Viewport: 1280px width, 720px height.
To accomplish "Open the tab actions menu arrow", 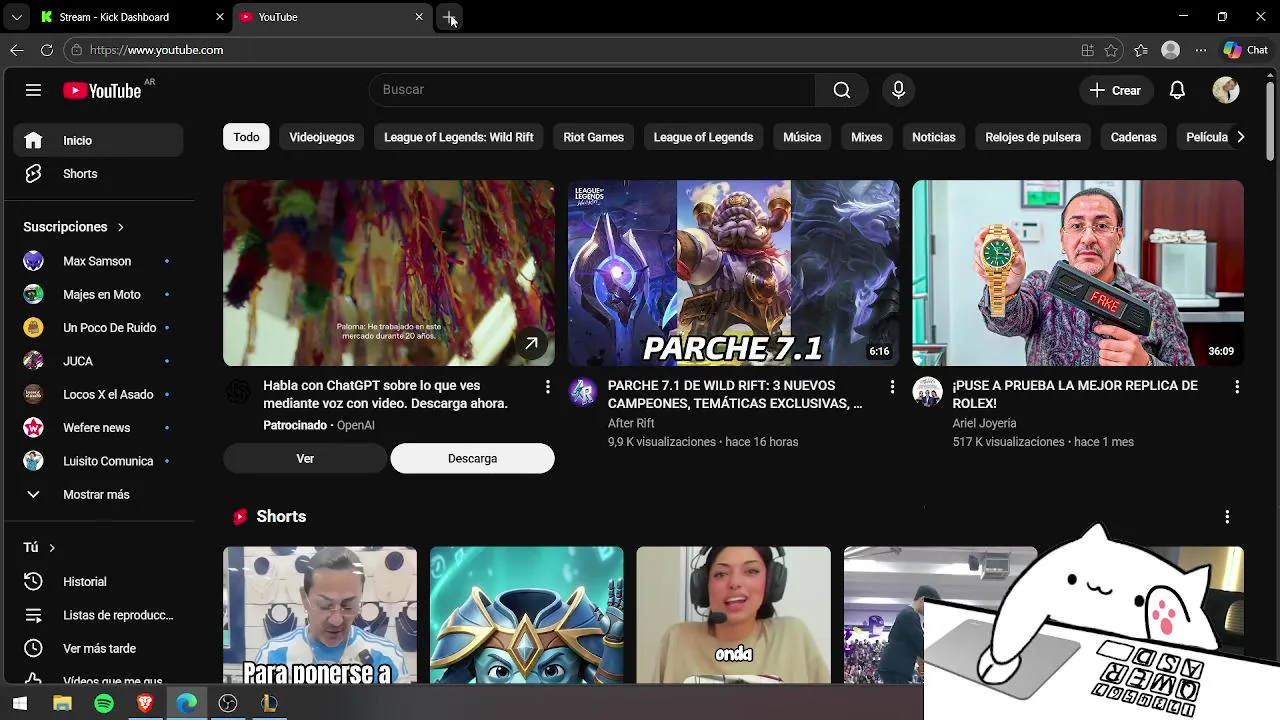I will pyautogui.click(x=17, y=17).
